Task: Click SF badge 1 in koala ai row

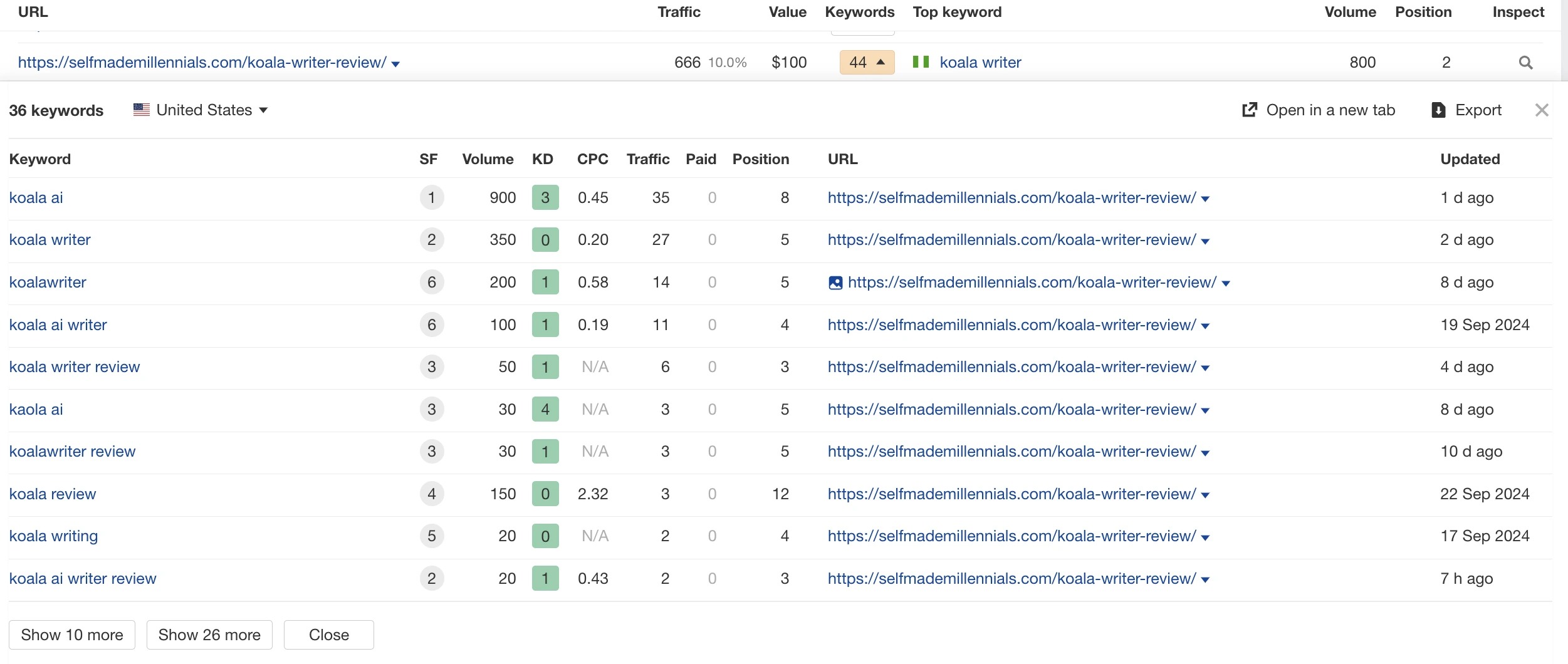Action: point(432,198)
